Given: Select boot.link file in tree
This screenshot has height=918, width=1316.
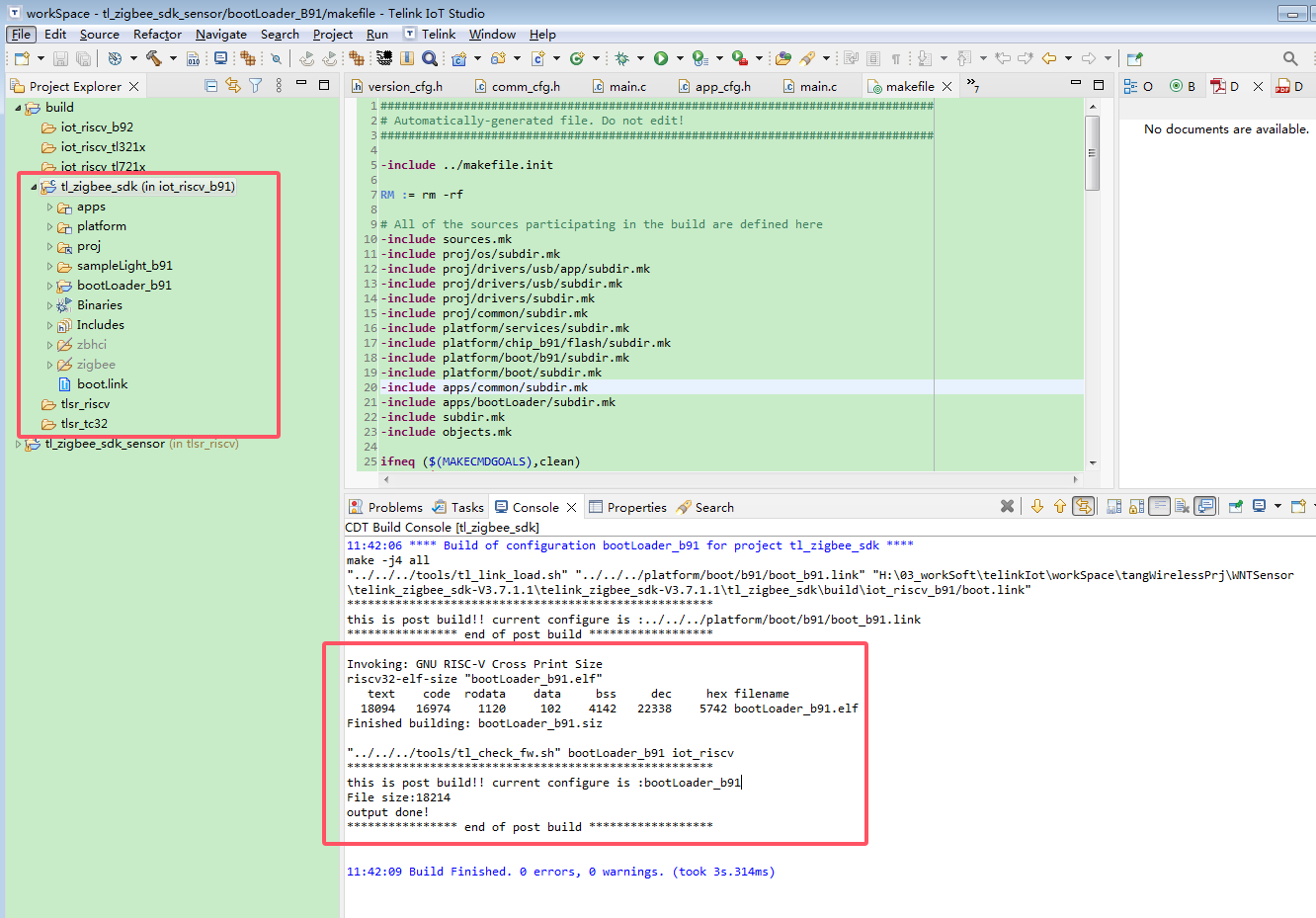Looking at the screenshot, I should (x=93, y=384).
